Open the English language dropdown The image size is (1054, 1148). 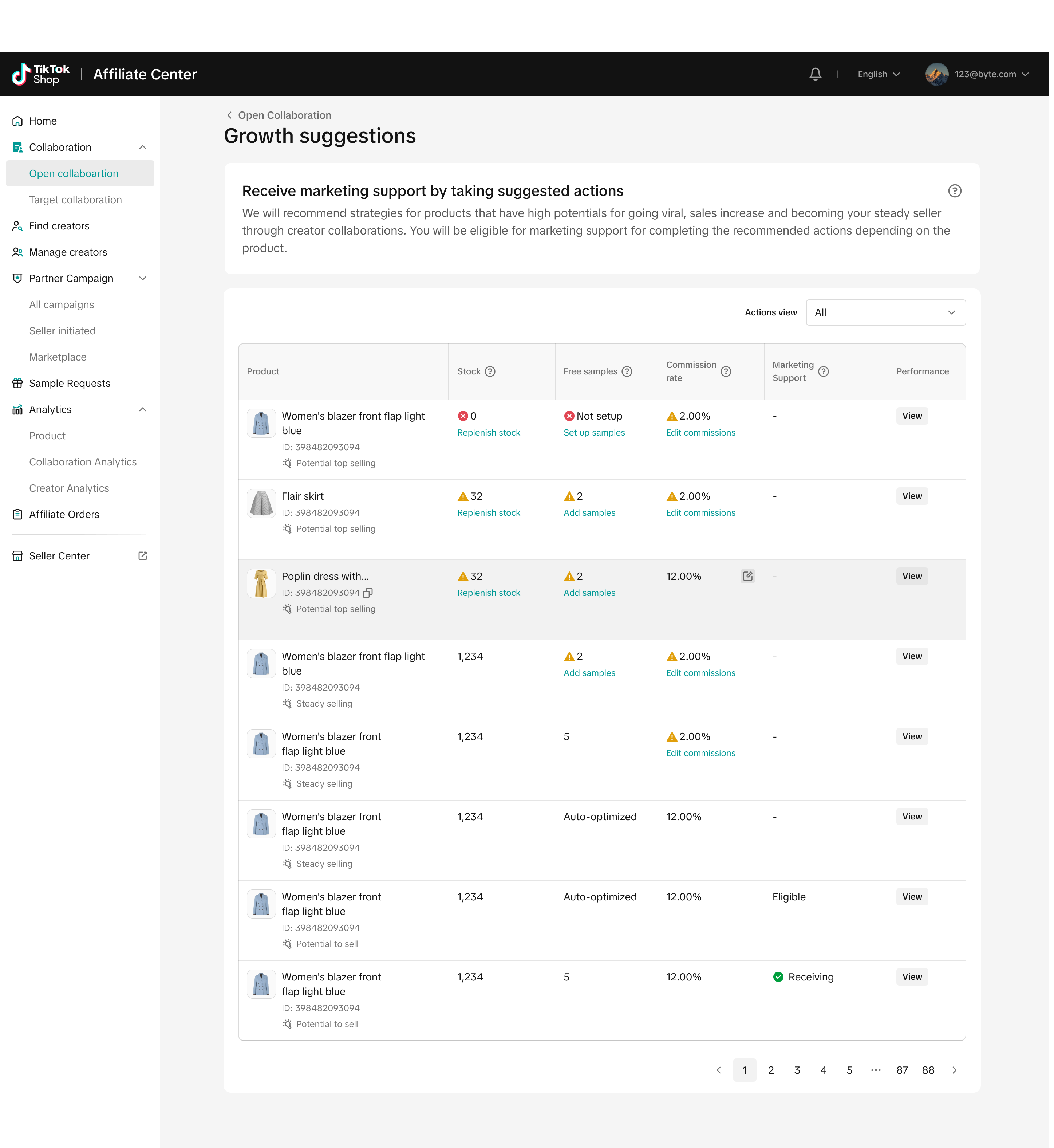pos(878,74)
